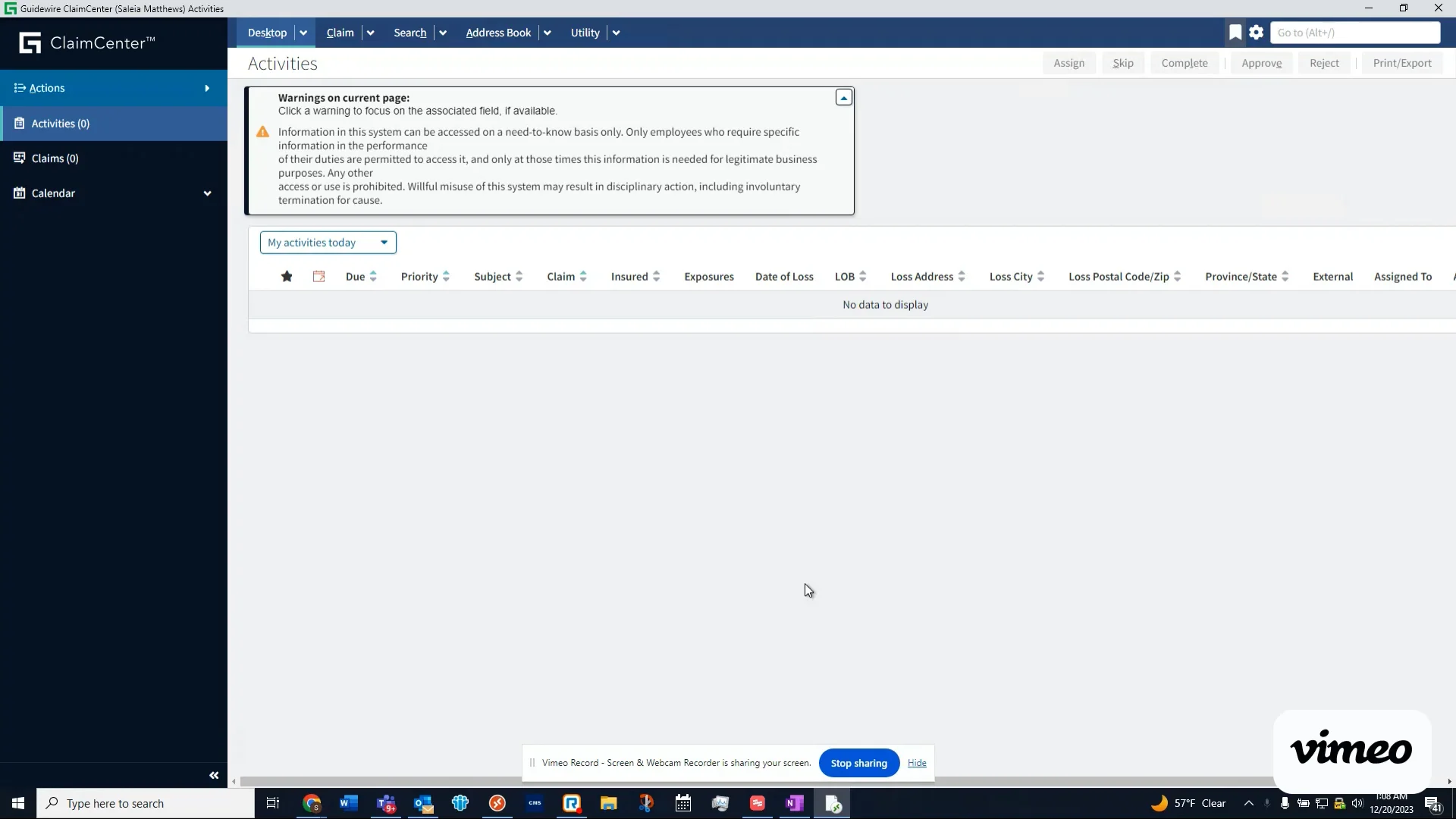Click the warning triangle icon in the notice
Image resolution: width=1456 pixels, height=819 pixels.
click(x=262, y=131)
